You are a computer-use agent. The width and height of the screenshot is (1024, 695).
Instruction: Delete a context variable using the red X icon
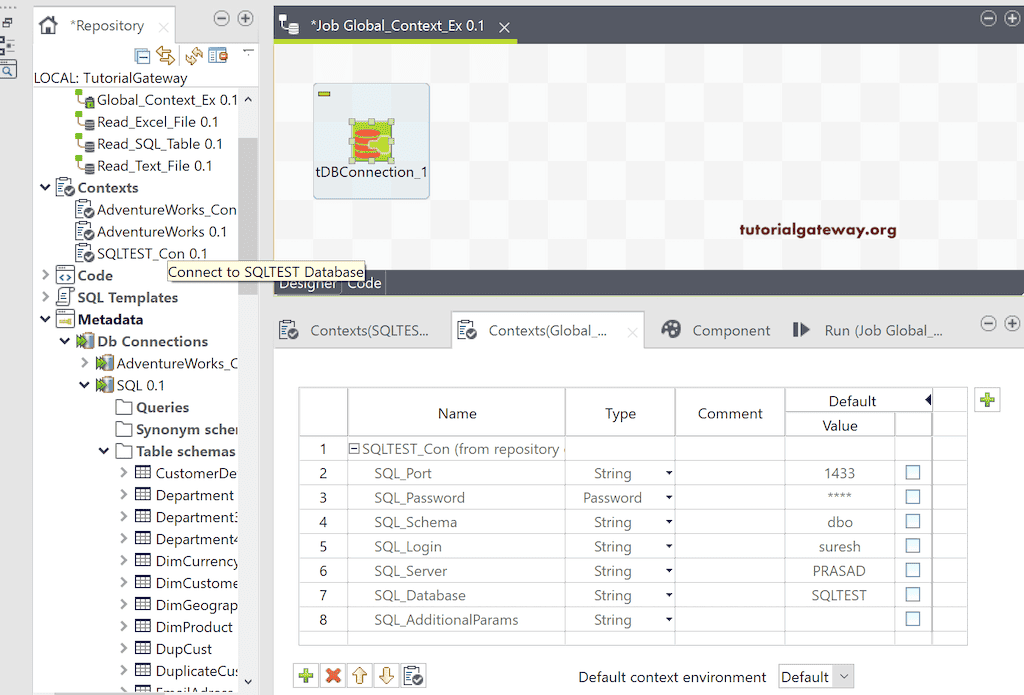(x=333, y=676)
